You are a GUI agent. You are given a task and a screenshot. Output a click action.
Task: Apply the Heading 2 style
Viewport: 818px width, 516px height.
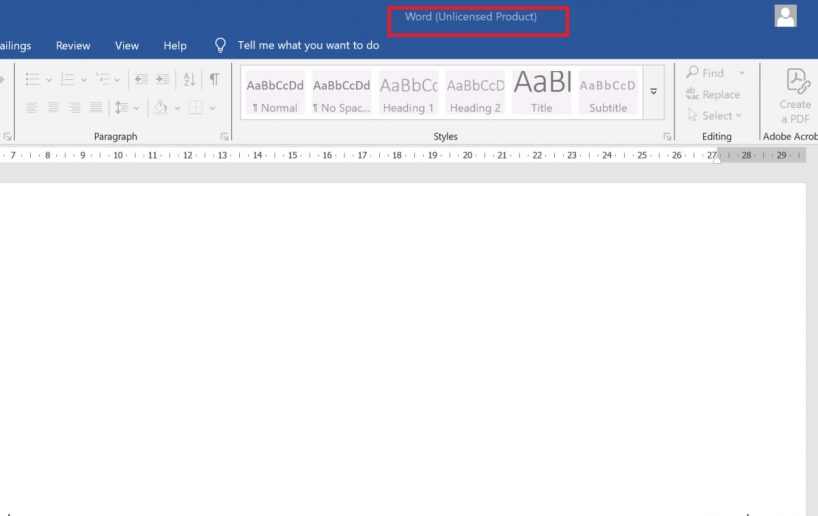point(475,93)
